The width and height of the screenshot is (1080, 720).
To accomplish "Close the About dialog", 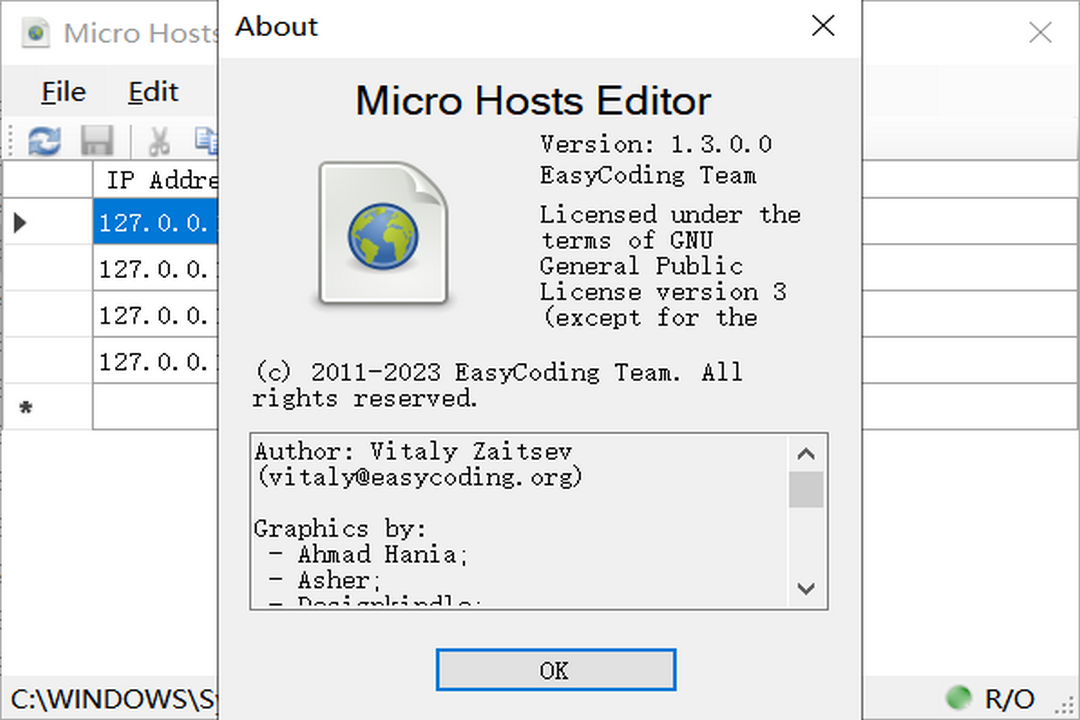I will pos(822,26).
